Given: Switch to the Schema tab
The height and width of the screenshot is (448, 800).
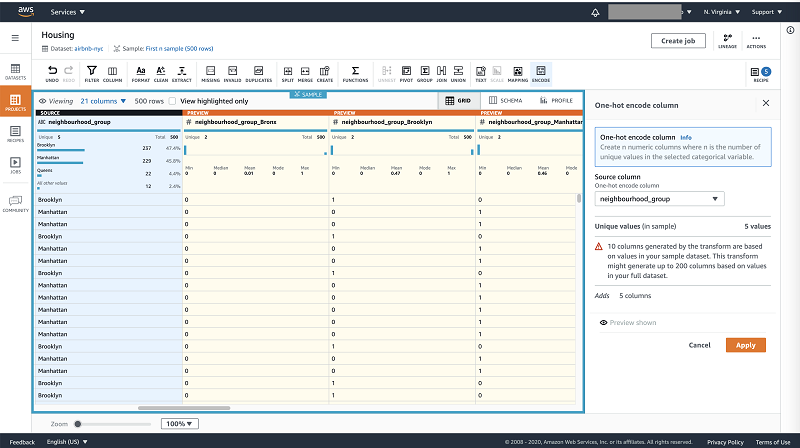Looking at the screenshot, I should (507, 101).
